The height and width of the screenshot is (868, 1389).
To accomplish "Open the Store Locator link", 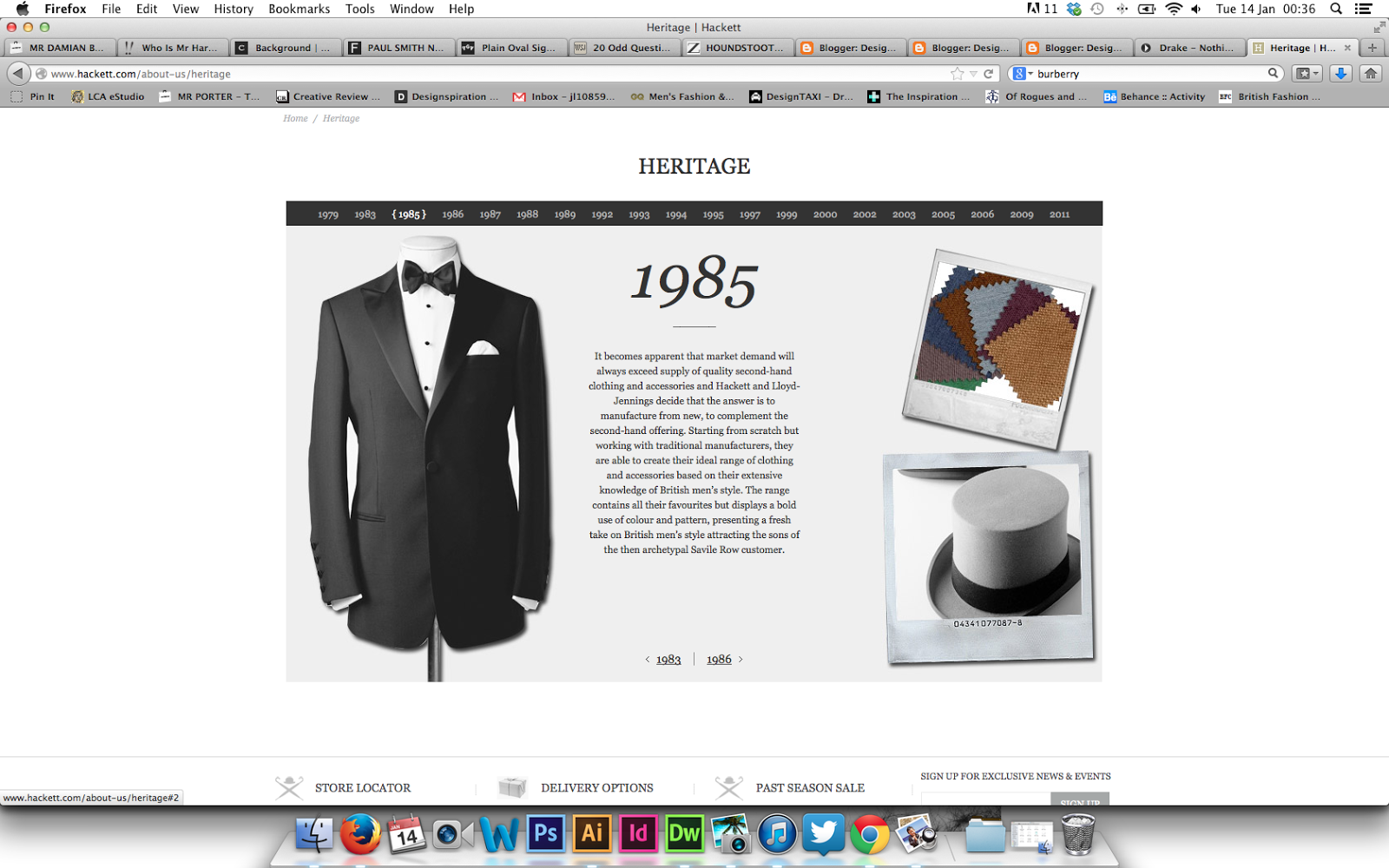I will coord(363,788).
